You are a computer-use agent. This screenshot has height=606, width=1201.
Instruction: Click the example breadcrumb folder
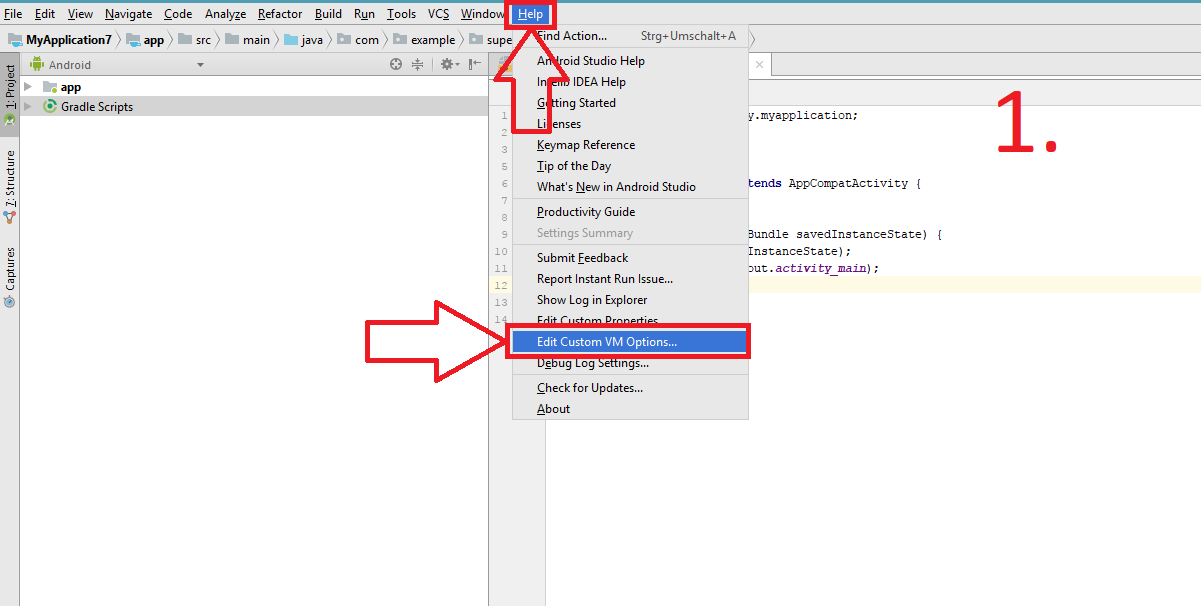click(424, 40)
